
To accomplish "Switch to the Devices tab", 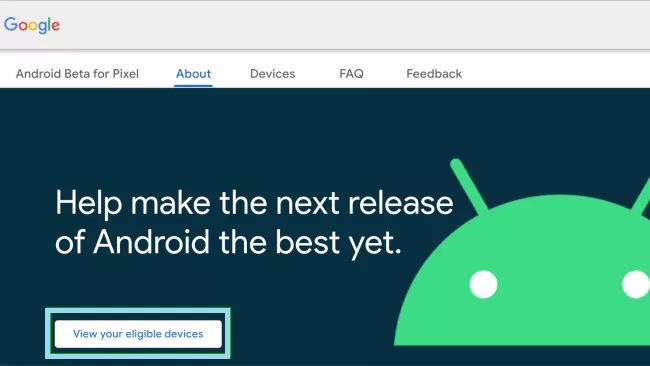I will click(x=272, y=74).
